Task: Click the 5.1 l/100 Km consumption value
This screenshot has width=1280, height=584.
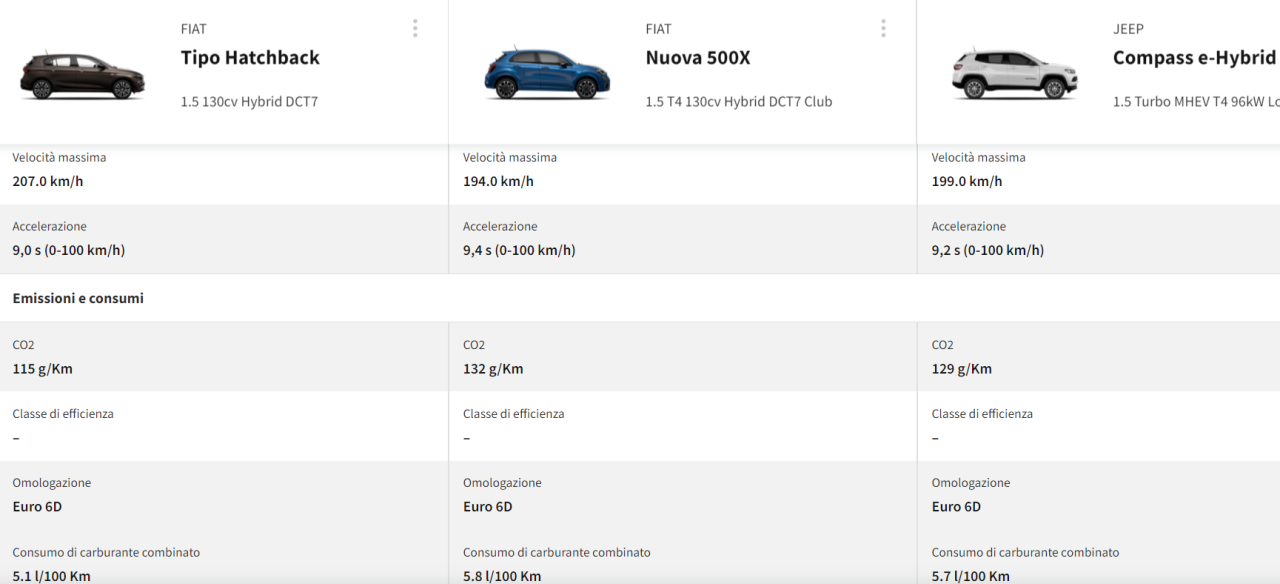Action: 52,576
